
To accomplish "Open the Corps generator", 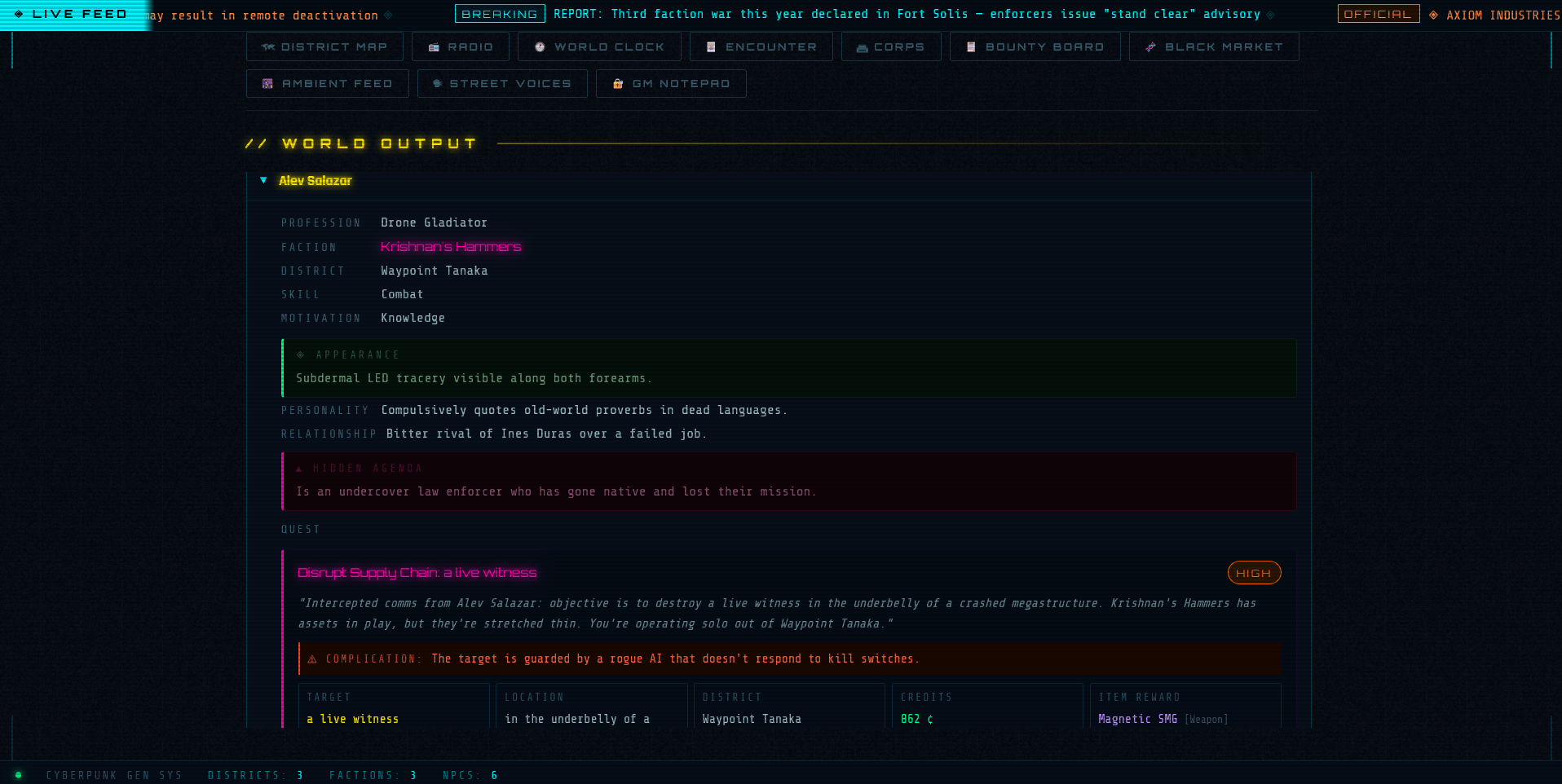I will coord(891,47).
